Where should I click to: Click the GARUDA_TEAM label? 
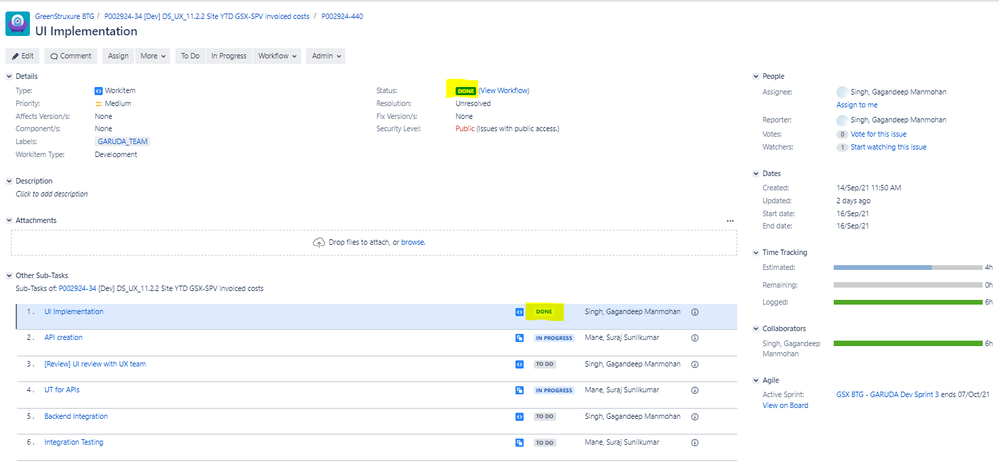pos(123,141)
